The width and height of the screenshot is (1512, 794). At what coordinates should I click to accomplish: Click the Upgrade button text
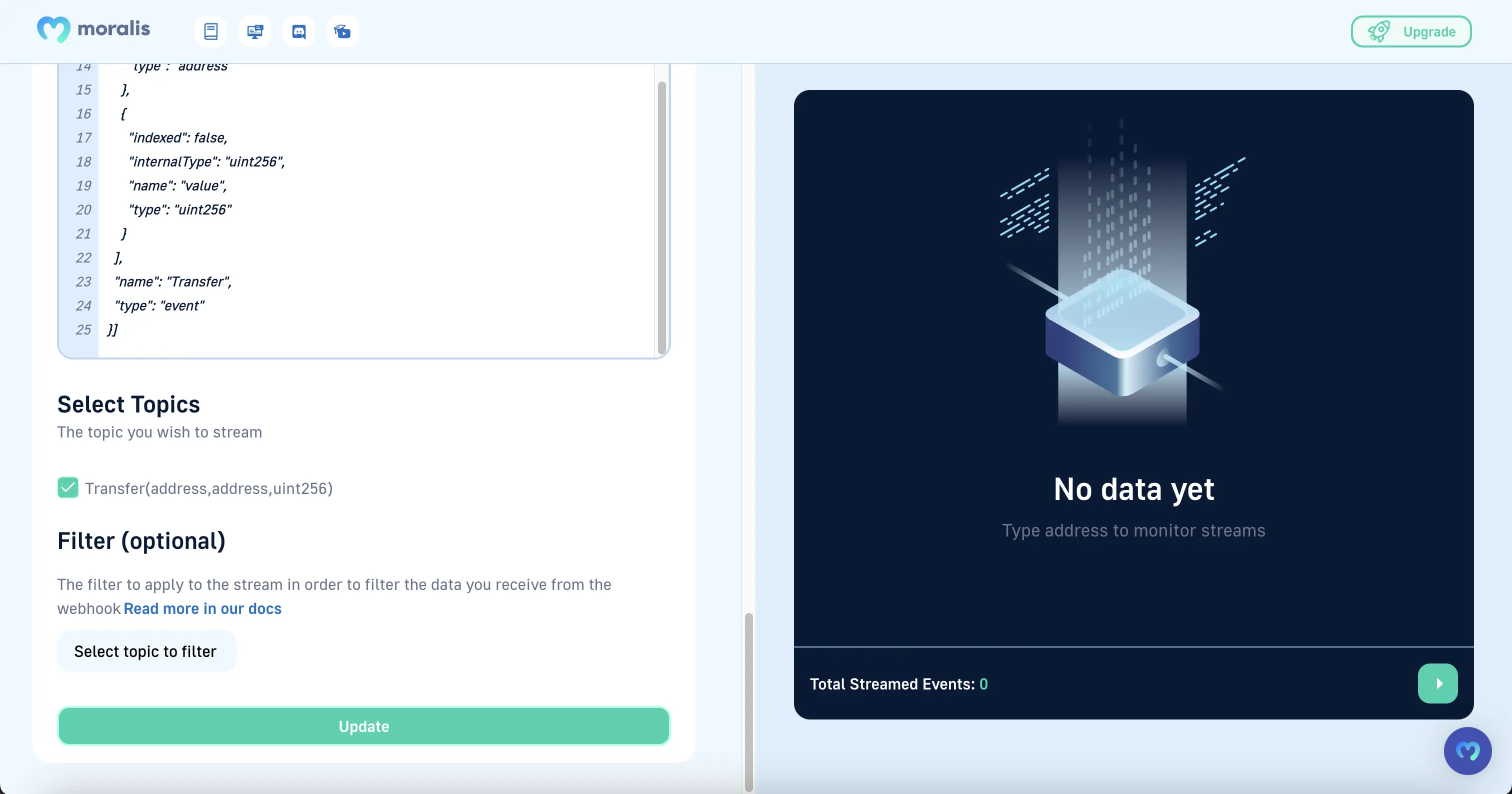pos(1429,31)
